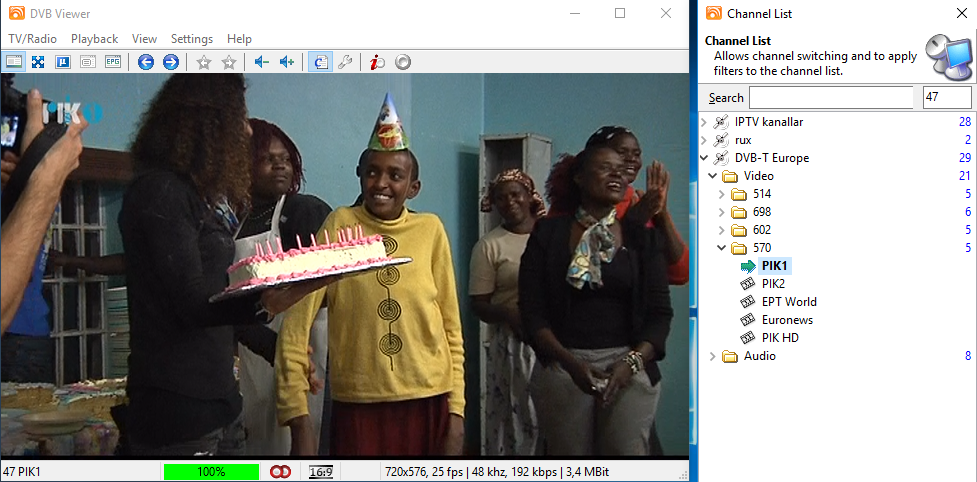Toggle the title bar display toolbar icon
Screen dimensions: 977x482
point(14,62)
